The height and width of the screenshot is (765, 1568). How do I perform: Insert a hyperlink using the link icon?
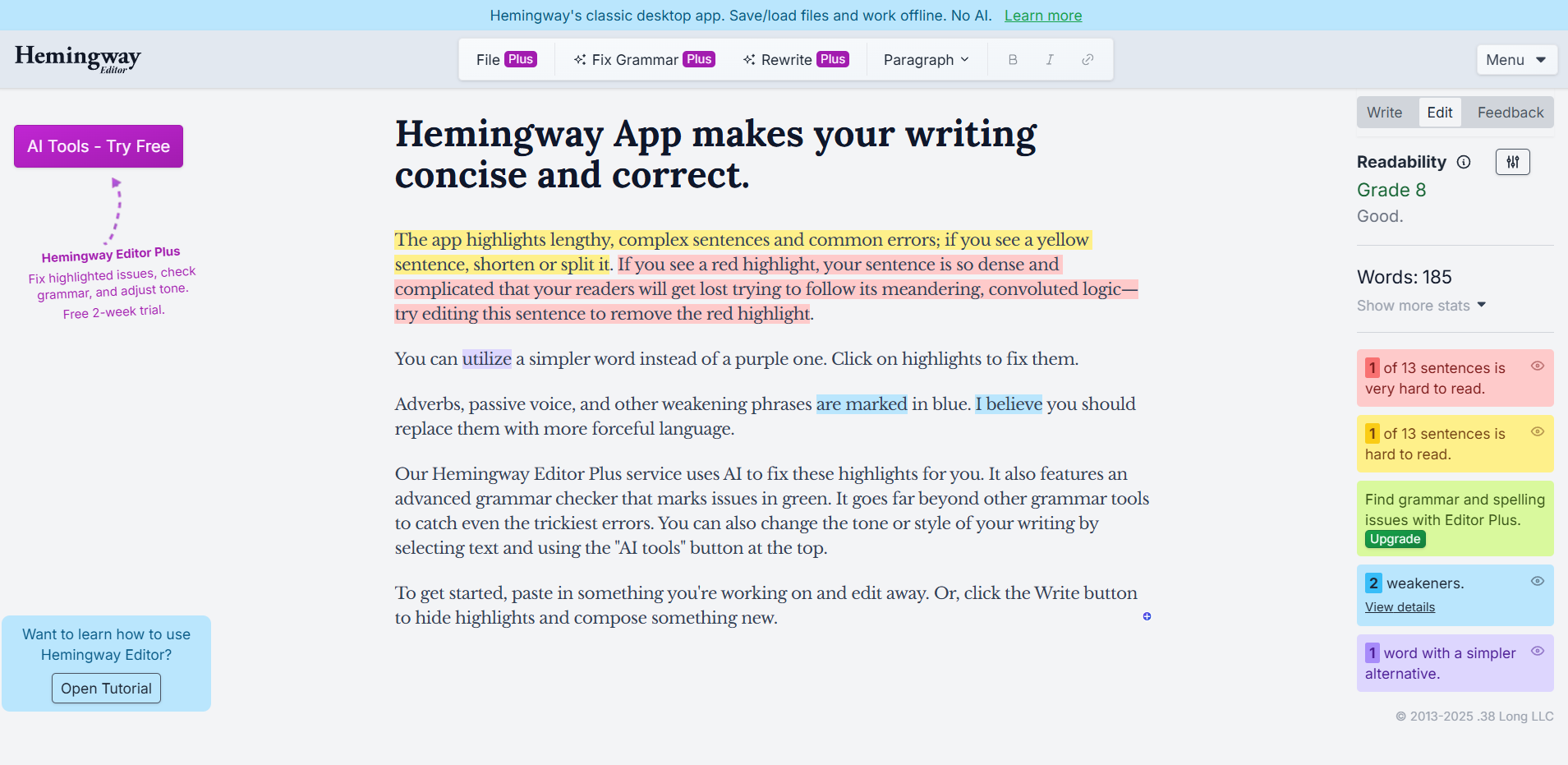(x=1088, y=59)
